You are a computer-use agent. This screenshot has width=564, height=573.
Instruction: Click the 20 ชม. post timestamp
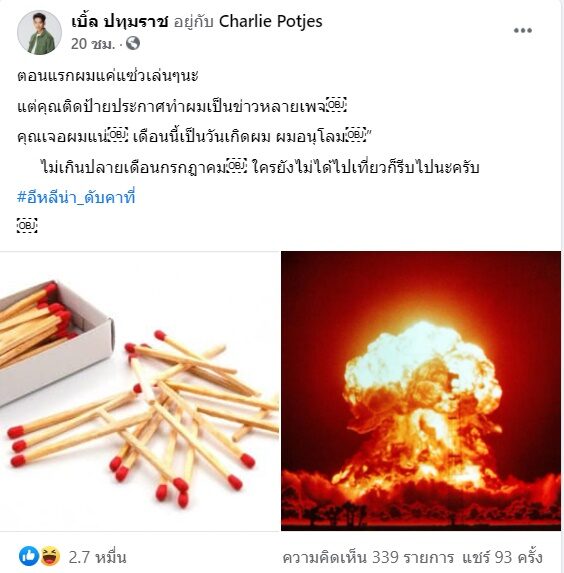coord(93,44)
